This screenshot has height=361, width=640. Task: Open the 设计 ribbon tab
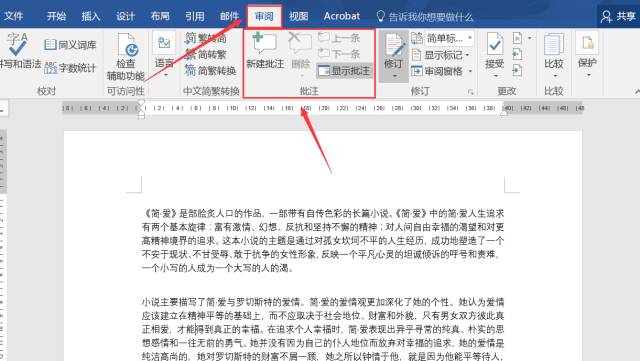[x=125, y=16]
